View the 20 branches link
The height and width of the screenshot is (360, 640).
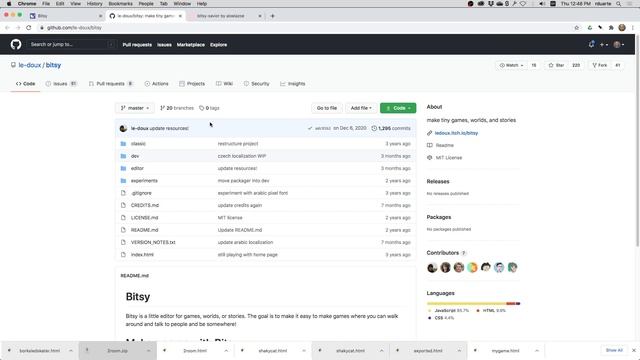(177, 108)
